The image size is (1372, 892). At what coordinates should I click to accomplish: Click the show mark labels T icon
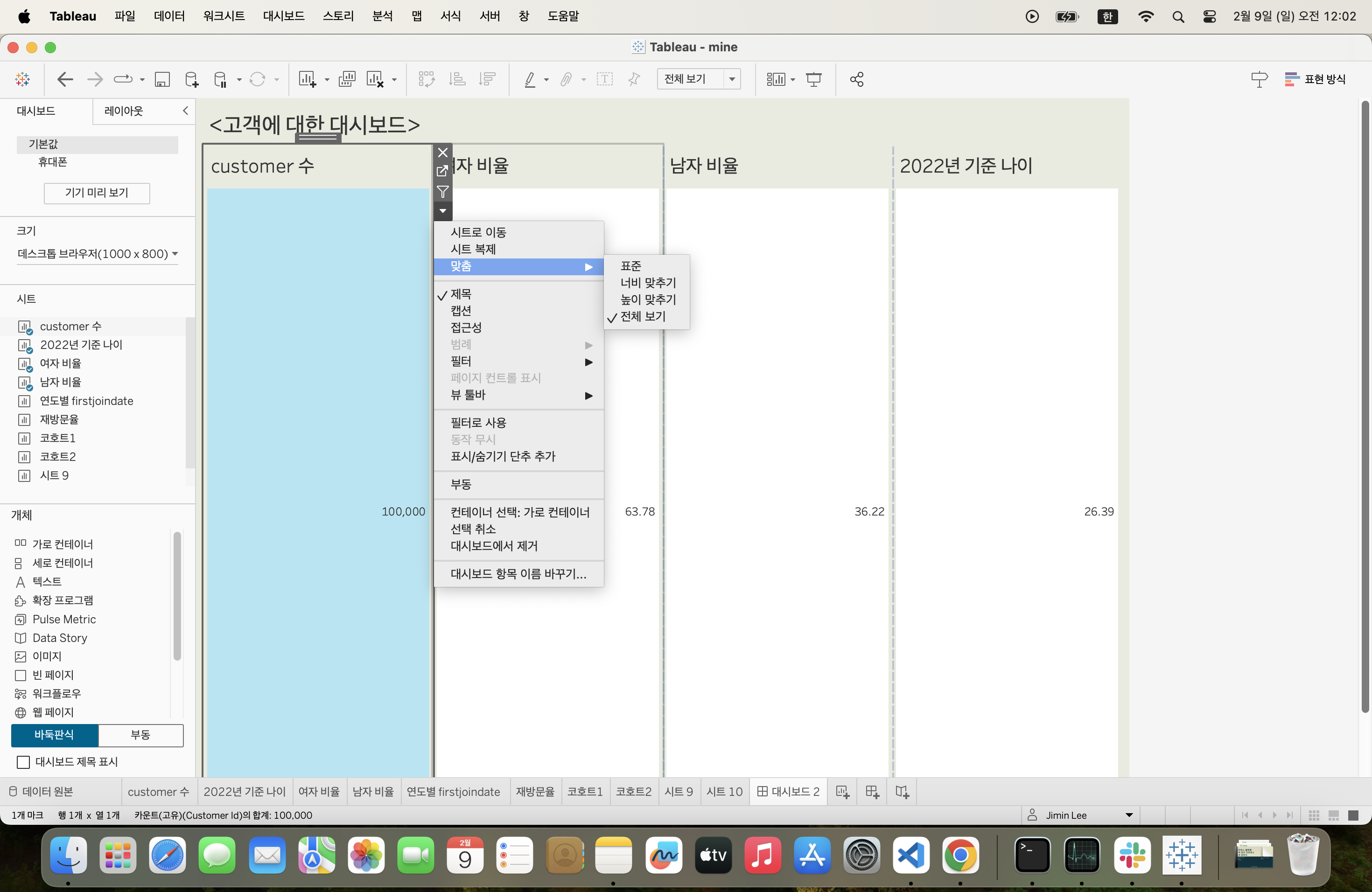click(604, 79)
